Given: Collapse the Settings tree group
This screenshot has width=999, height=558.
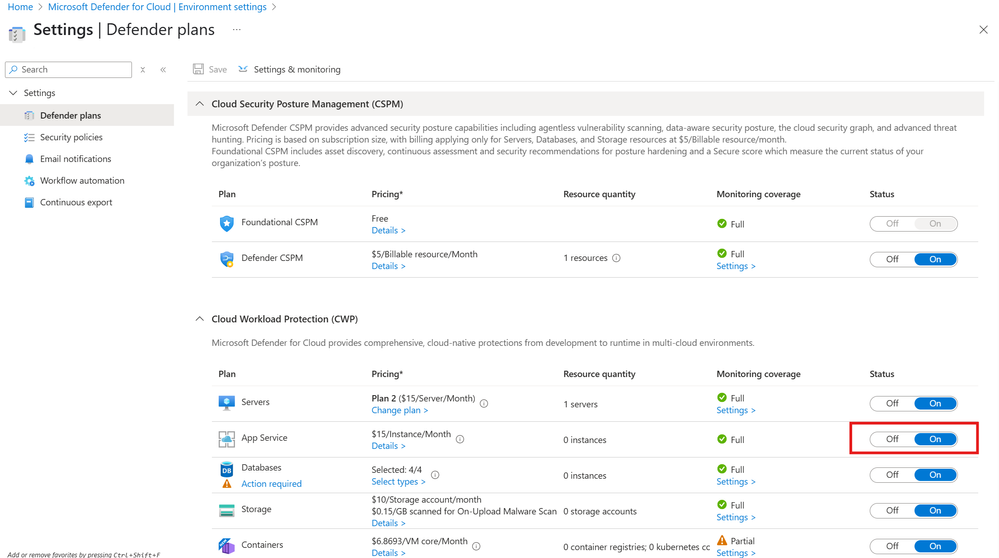Looking at the screenshot, I should pos(13,93).
